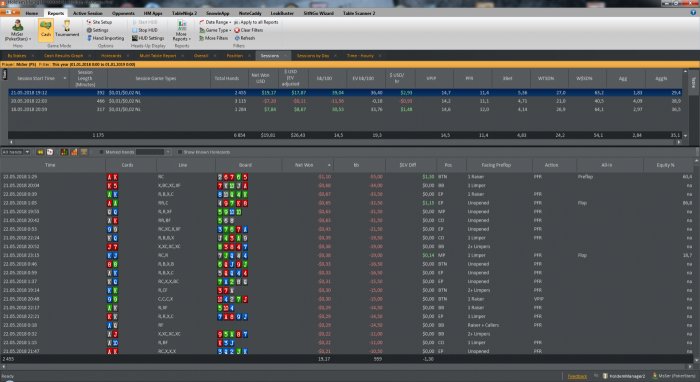The height and width of the screenshot is (382, 700).
Task: Open the Hero player selector dropdown
Action: coord(17,30)
